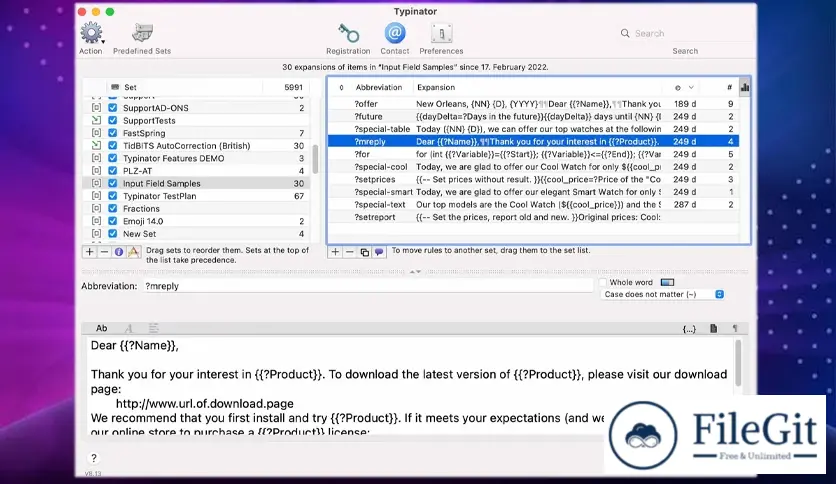
Task: Toggle Typinator Features DEMO checkbox
Action: (112, 158)
